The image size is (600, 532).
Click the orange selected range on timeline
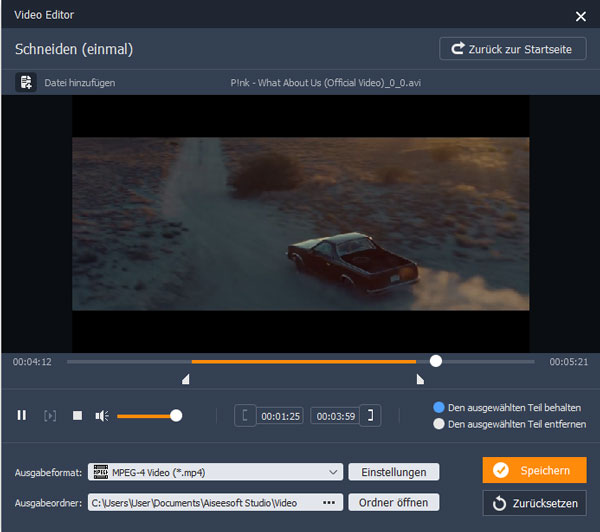[x=304, y=361]
